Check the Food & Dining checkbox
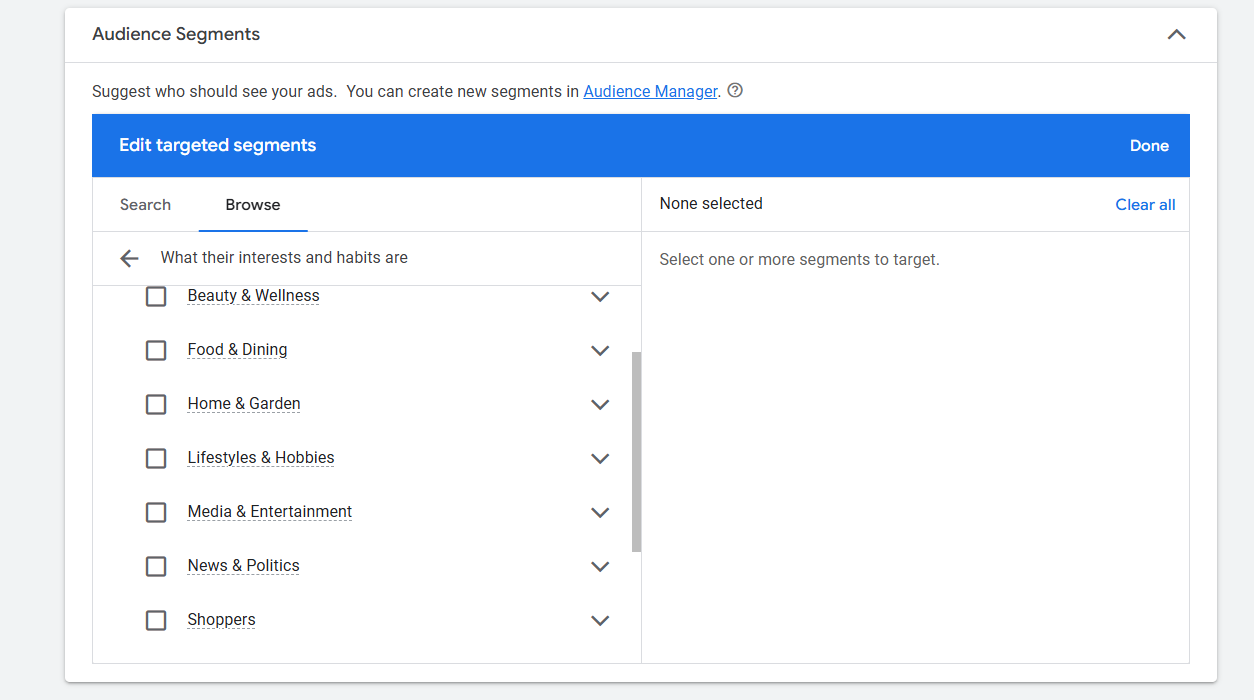The image size is (1254, 700). click(x=156, y=351)
